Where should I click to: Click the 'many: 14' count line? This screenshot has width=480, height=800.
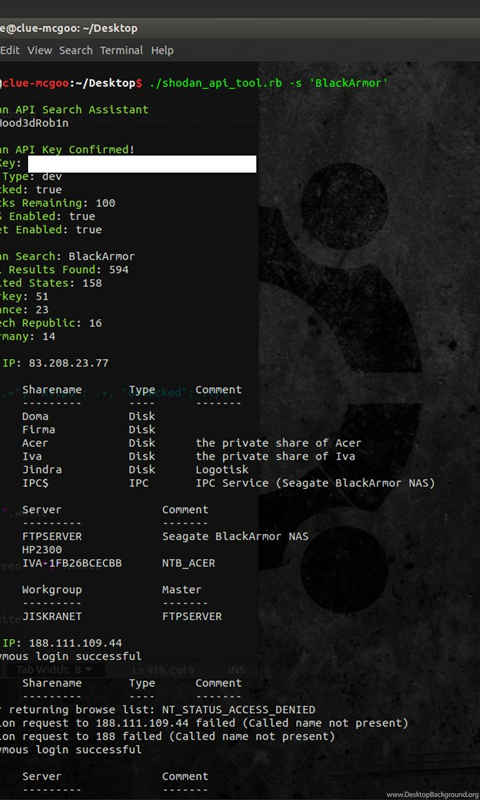[28, 336]
